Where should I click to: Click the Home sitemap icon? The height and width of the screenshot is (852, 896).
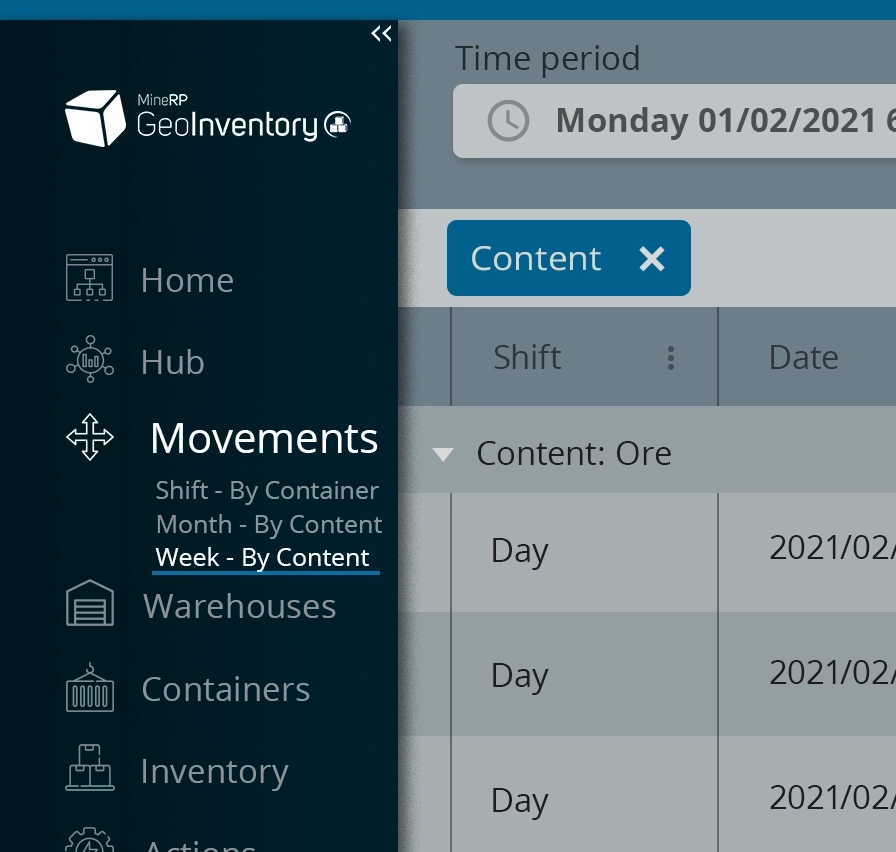pos(90,278)
